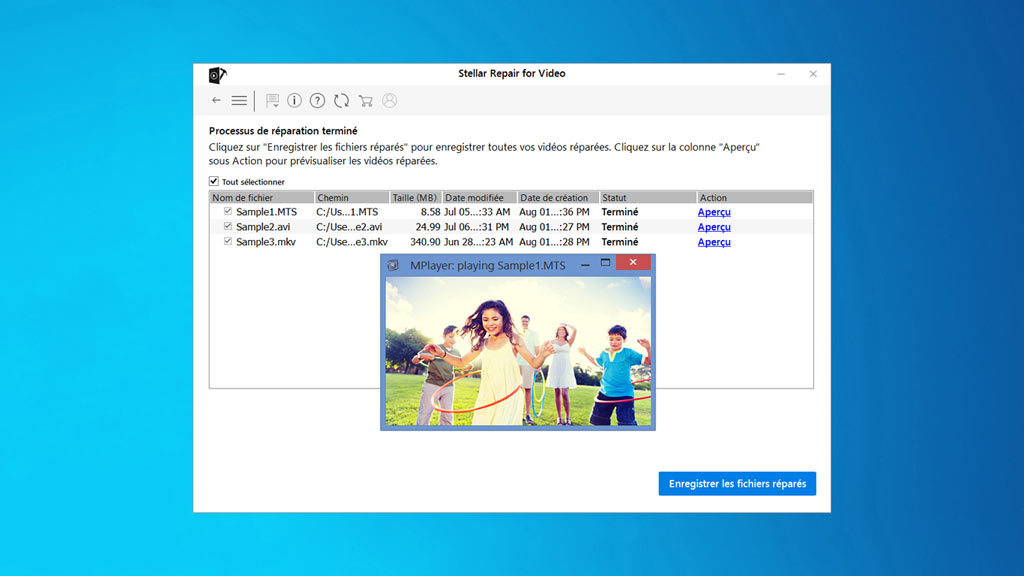Sort by Nom de fichier column

(x=262, y=197)
